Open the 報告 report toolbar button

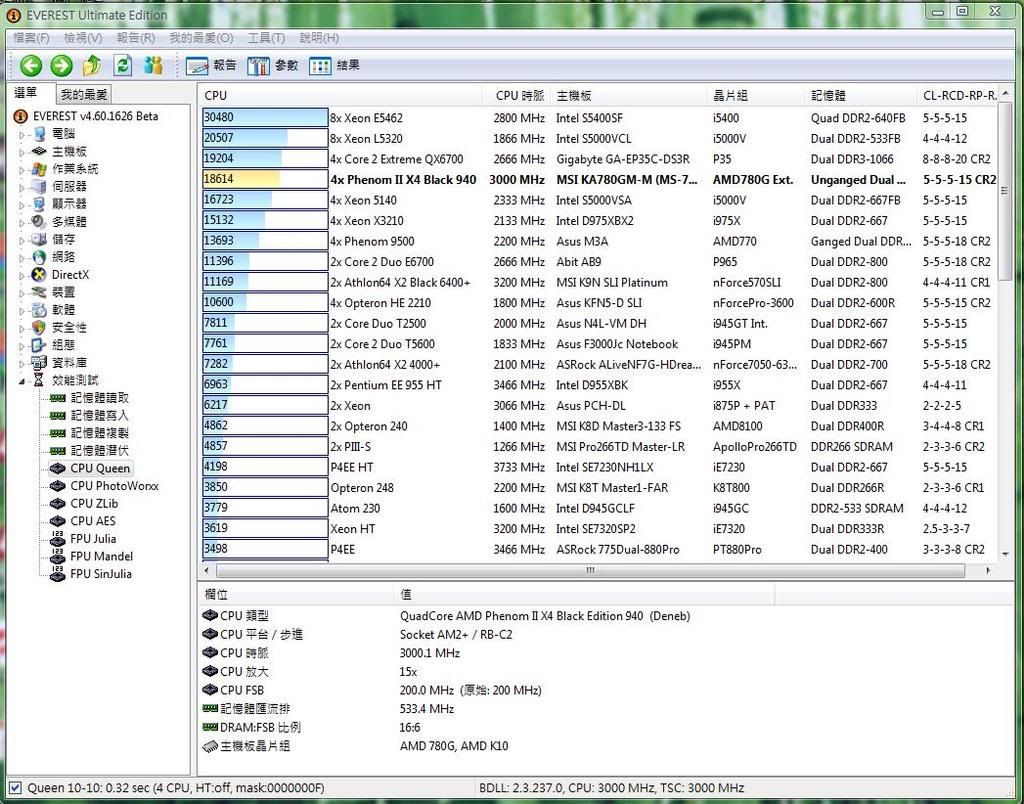coord(211,65)
